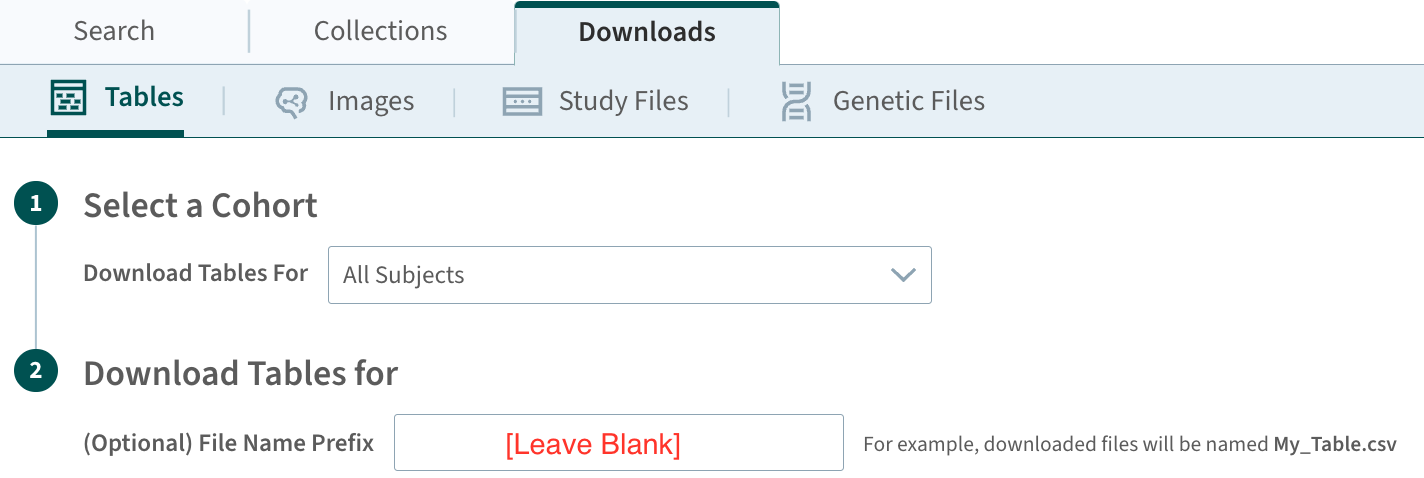Select the Tables sub-tab label

145,98
